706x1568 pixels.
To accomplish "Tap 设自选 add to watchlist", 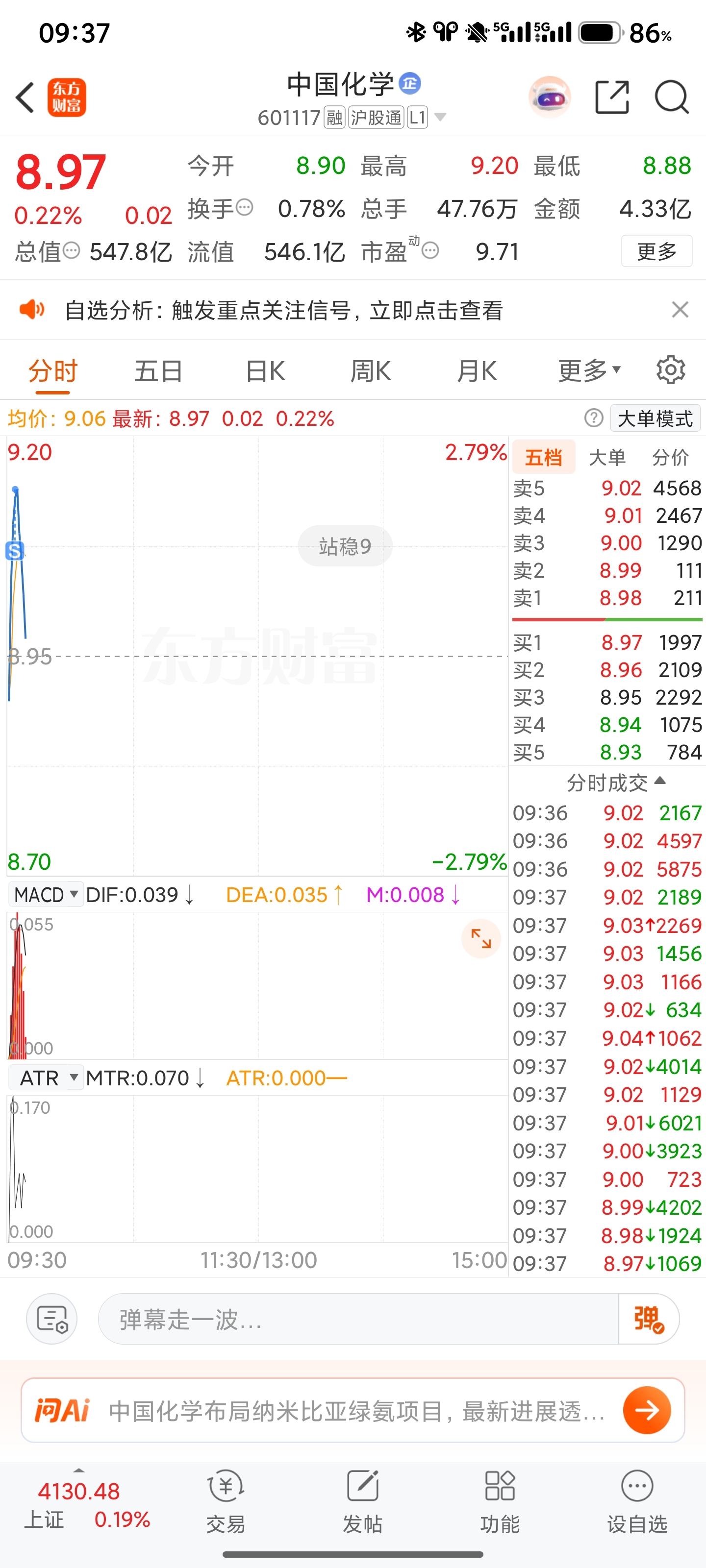I will [x=637, y=1502].
